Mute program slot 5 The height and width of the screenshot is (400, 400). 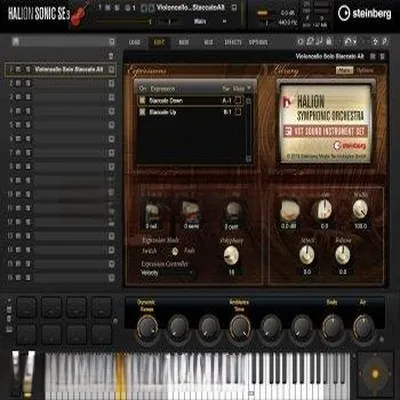pos(19,125)
